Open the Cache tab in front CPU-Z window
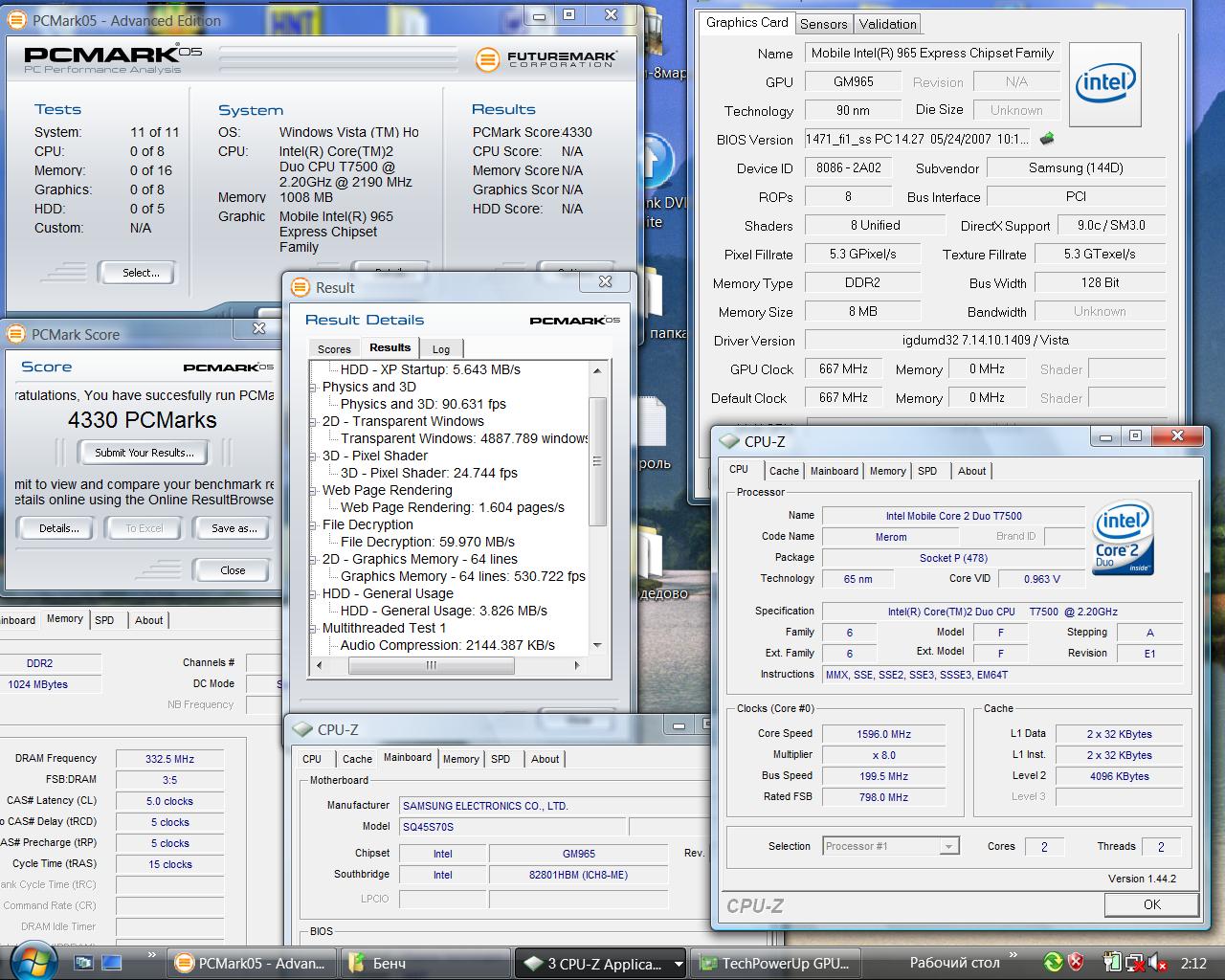 click(x=784, y=471)
